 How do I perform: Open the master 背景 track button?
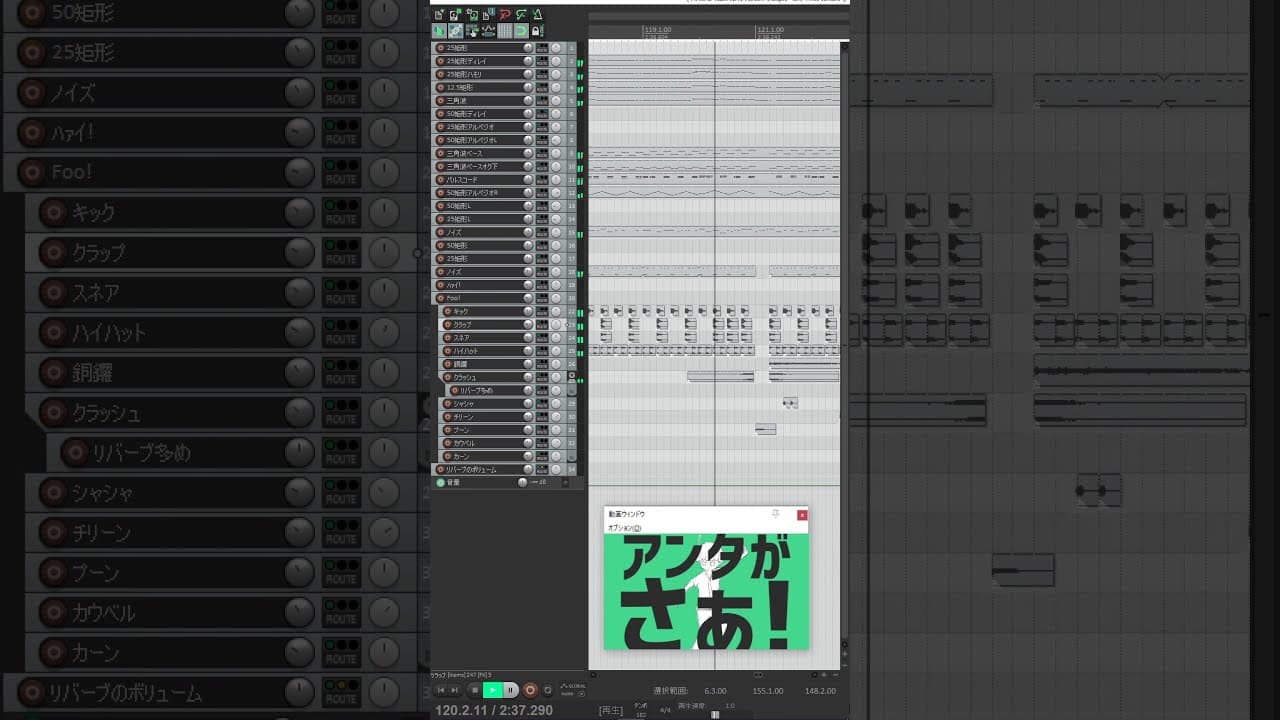coord(440,482)
